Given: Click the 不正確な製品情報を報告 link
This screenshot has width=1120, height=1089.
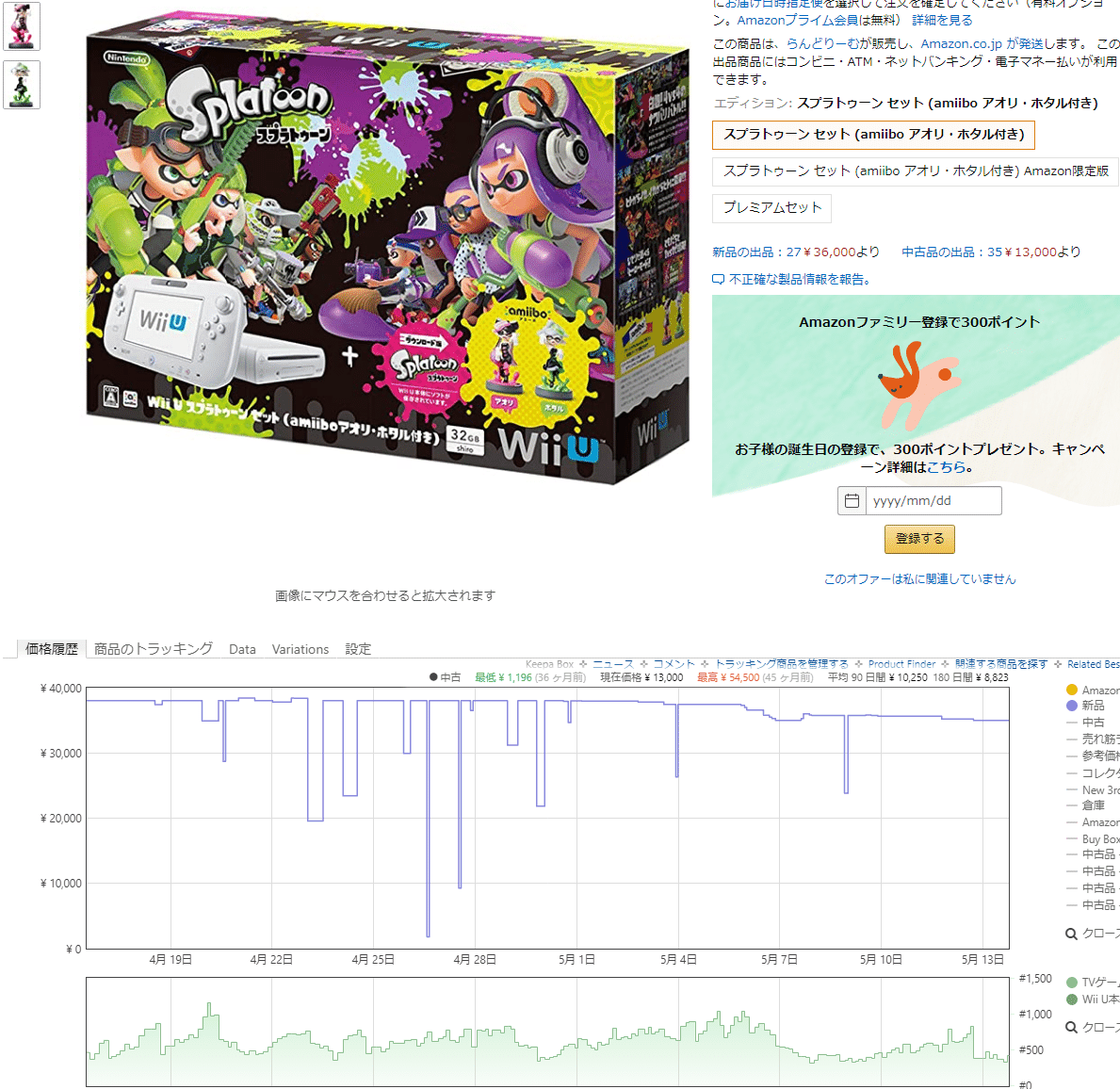Looking at the screenshot, I should pyautogui.click(x=800, y=280).
